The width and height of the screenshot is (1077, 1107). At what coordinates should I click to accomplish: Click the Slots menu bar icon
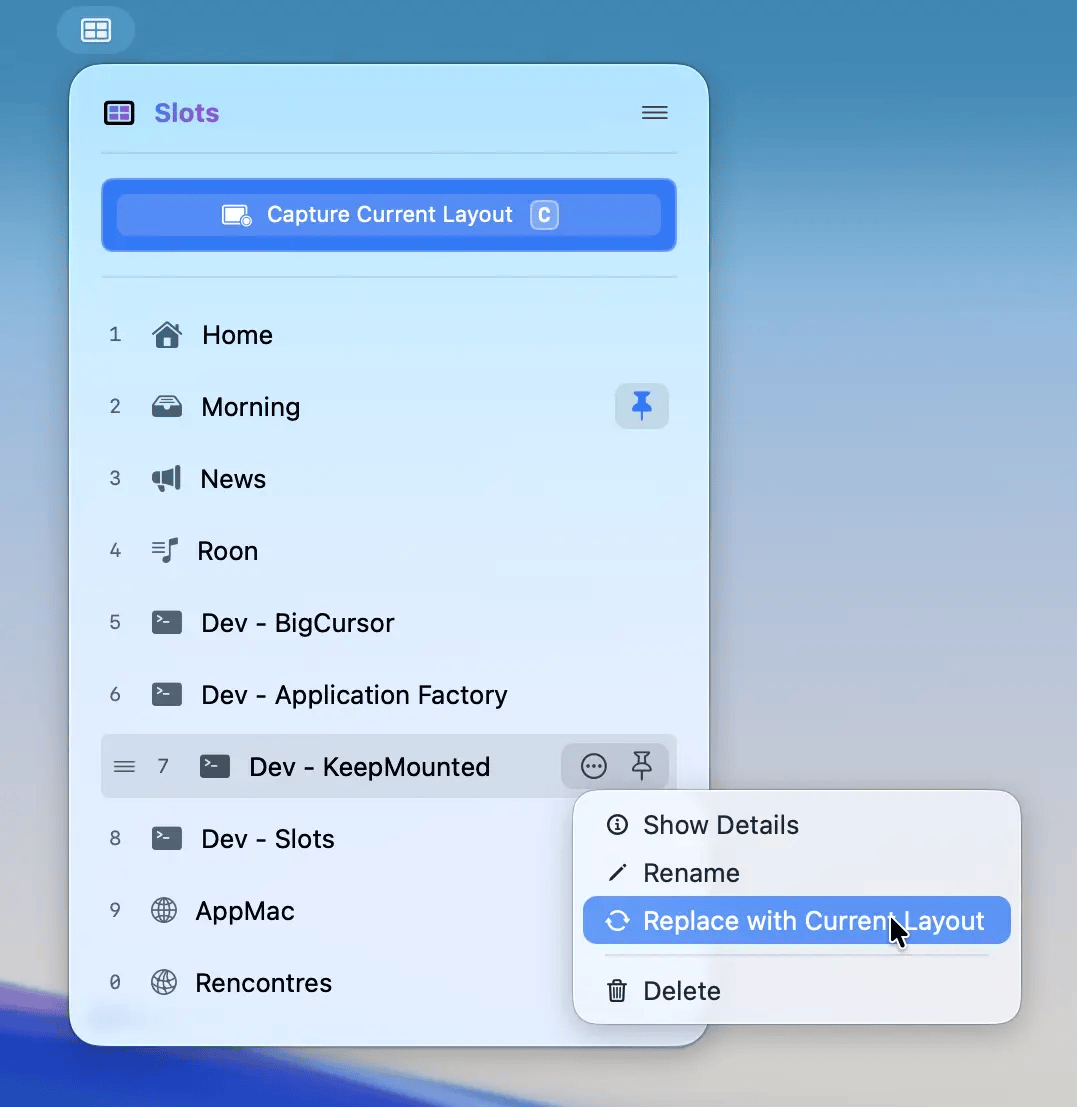point(95,30)
